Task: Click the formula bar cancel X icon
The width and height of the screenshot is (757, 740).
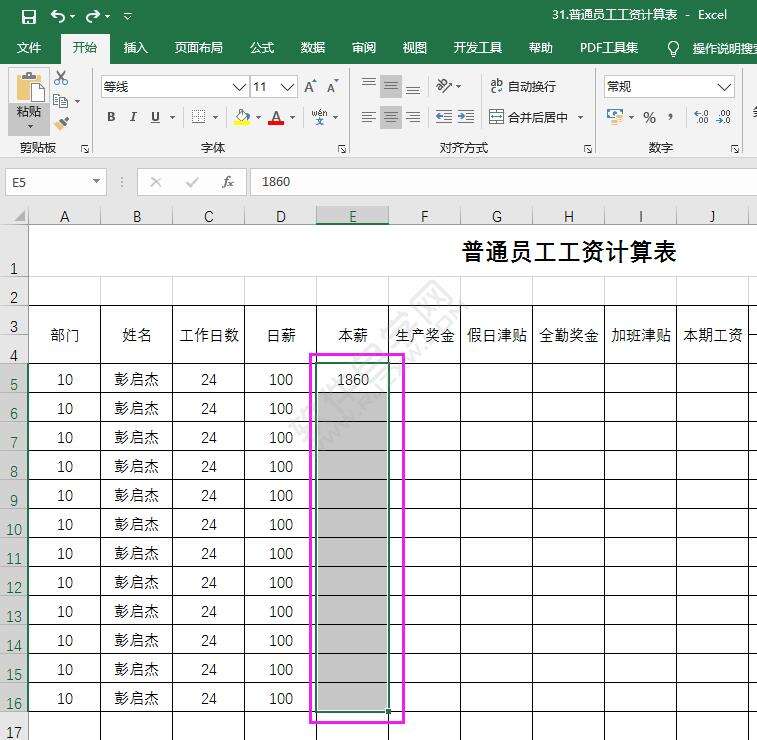Action: 155,182
